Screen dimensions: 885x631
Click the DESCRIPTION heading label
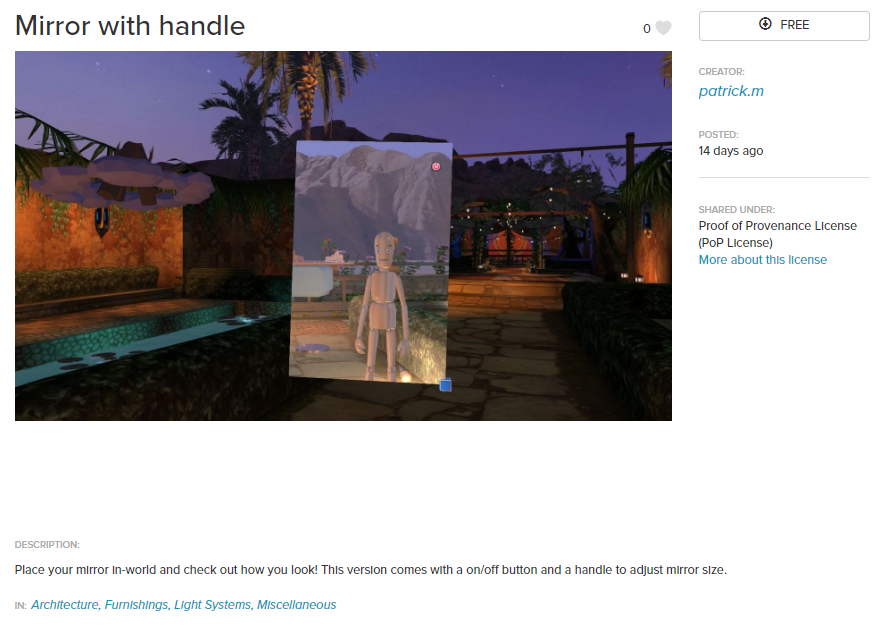47,545
